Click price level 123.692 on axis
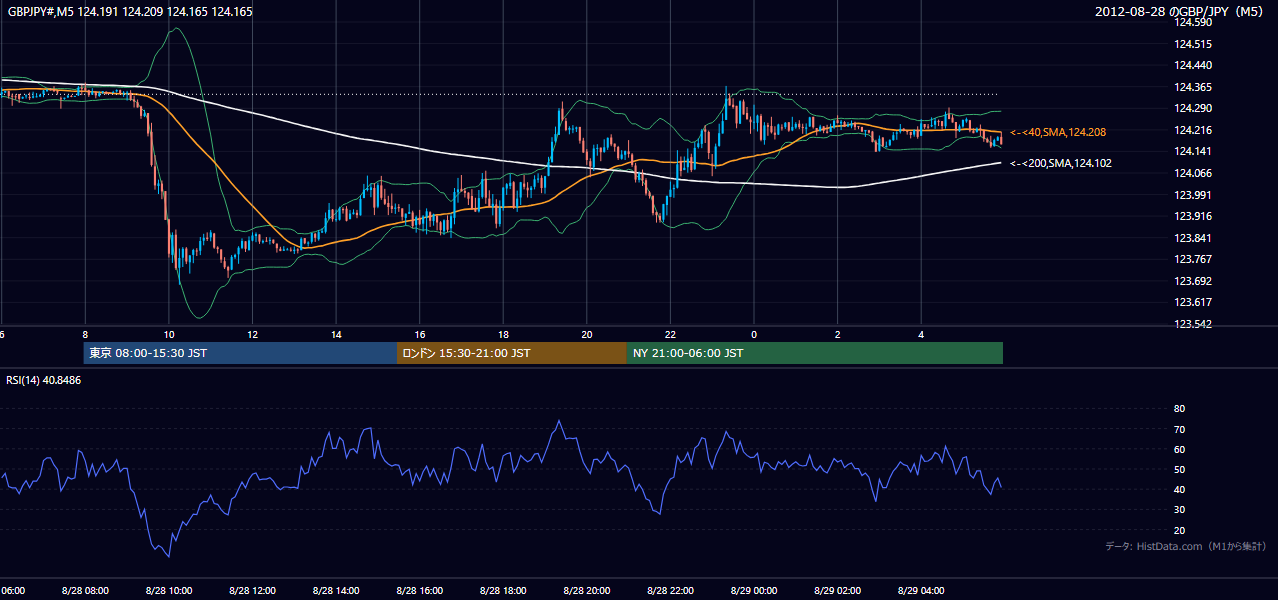This screenshot has width=1278, height=600. coord(1192,281)
